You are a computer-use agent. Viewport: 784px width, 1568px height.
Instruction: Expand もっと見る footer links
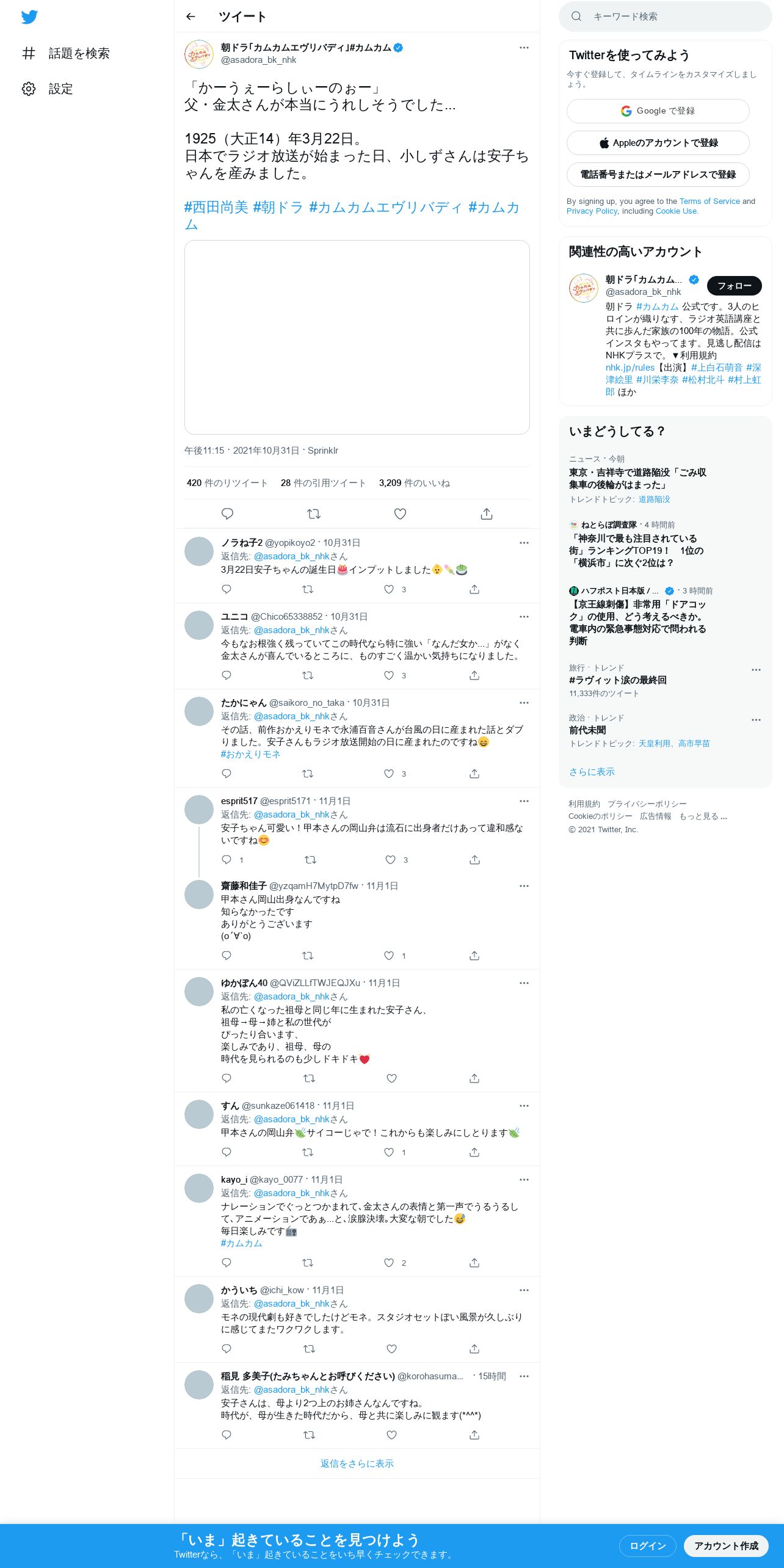(703, 816)
